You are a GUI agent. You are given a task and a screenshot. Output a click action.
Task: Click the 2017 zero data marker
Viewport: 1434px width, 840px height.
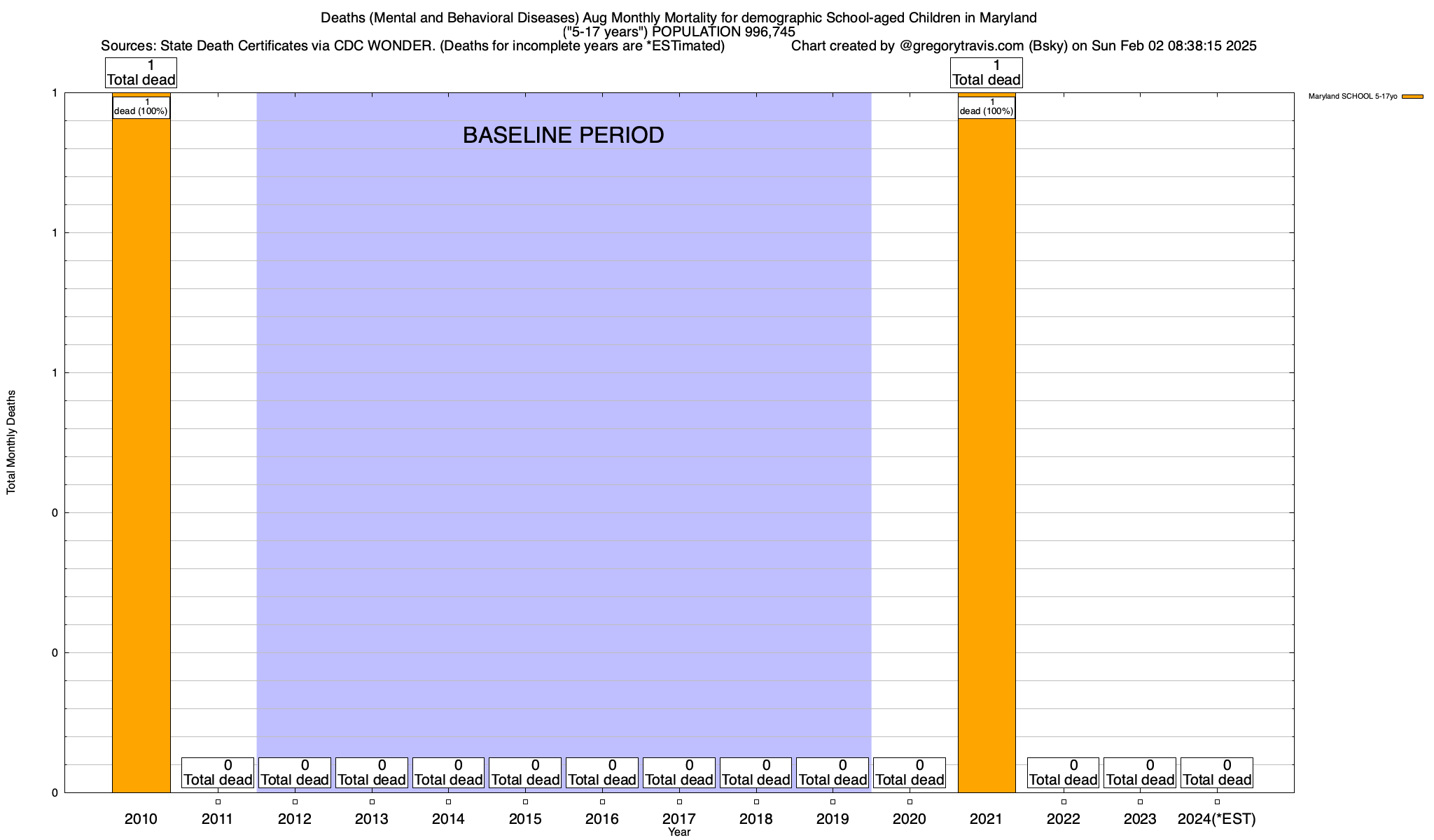(x=679, y=801)
